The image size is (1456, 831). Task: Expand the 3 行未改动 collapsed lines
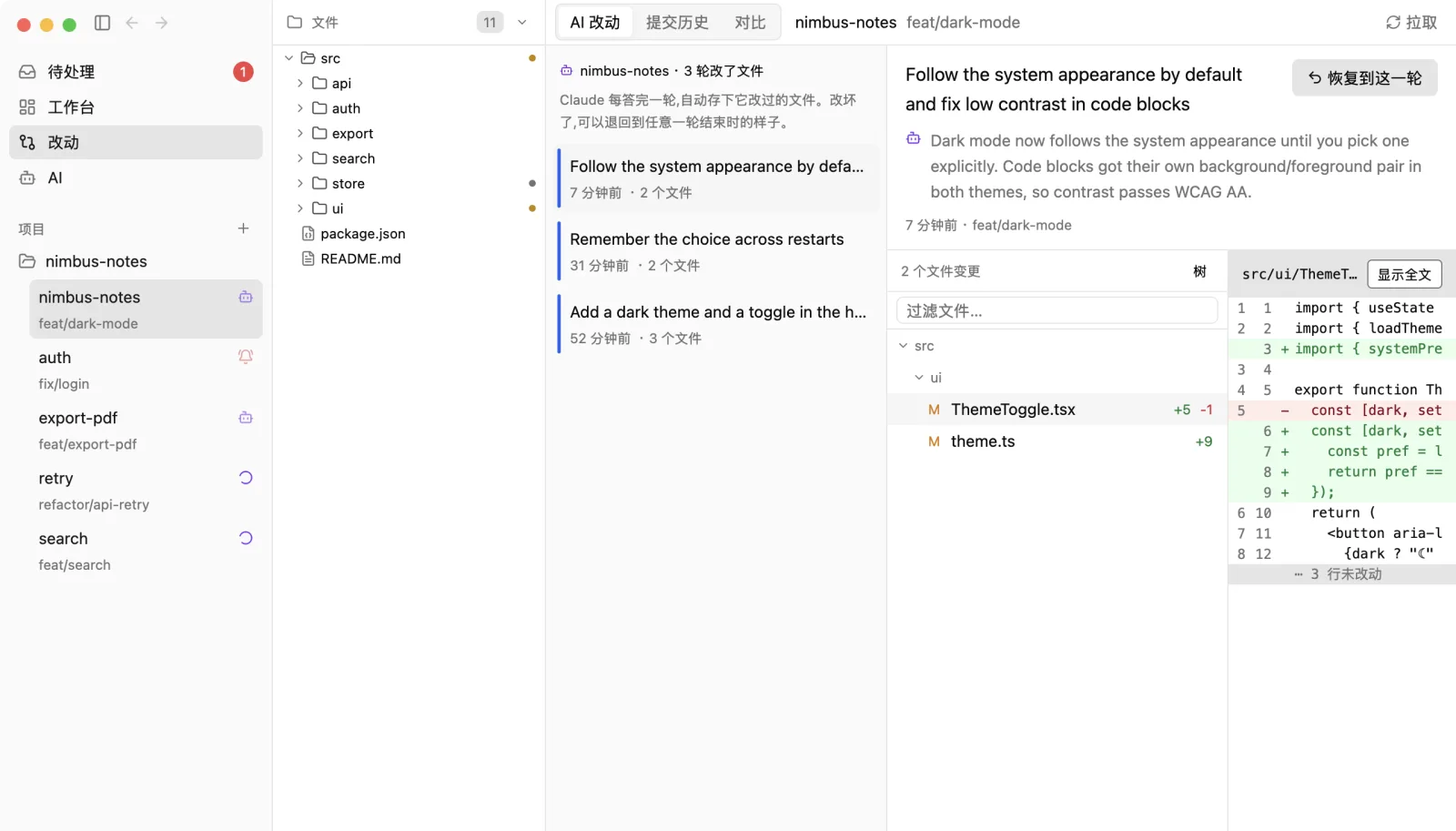coord(1341,574)
